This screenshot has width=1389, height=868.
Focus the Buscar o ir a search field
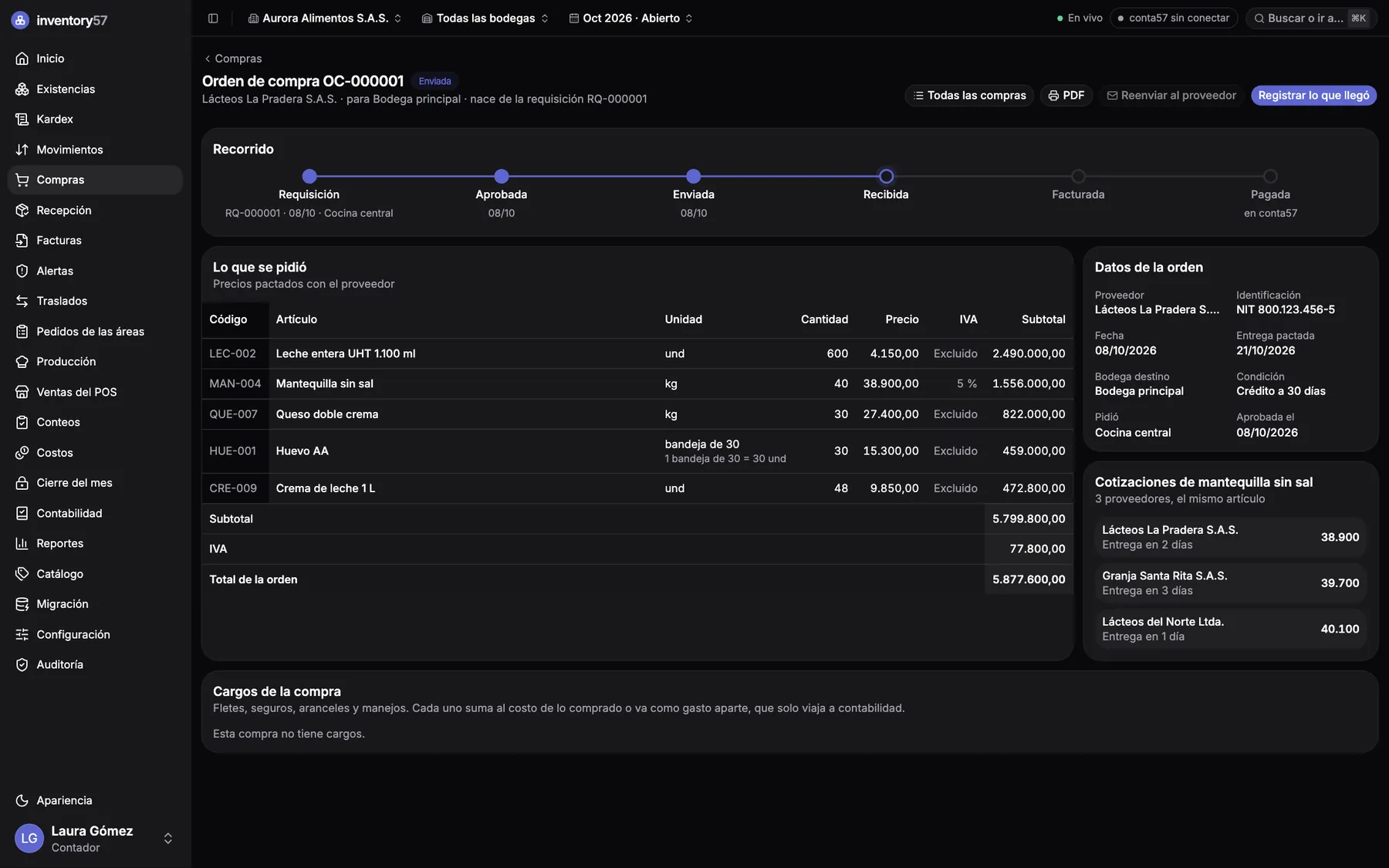[x=1311, y=18]
